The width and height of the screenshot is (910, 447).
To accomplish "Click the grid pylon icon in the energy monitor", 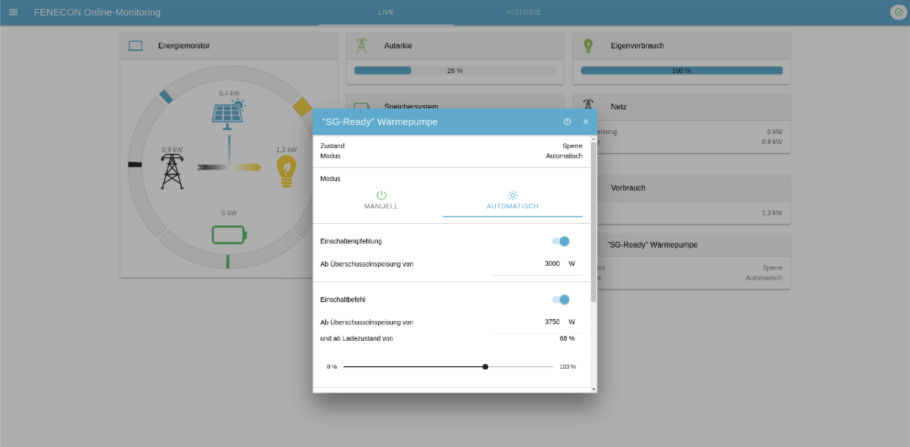I will click(x=172, y=170).
